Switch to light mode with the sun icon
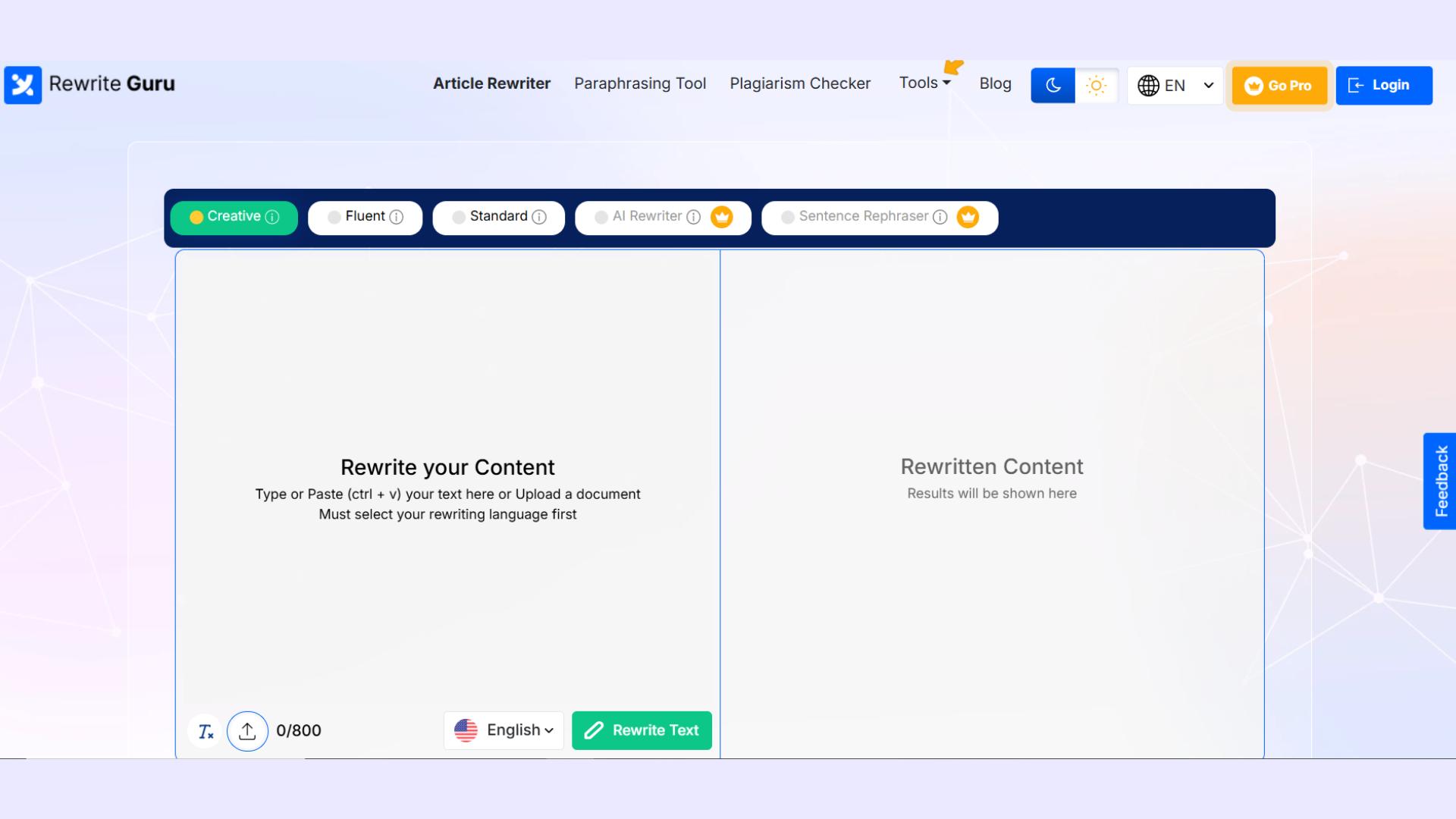 point(1097,85)
